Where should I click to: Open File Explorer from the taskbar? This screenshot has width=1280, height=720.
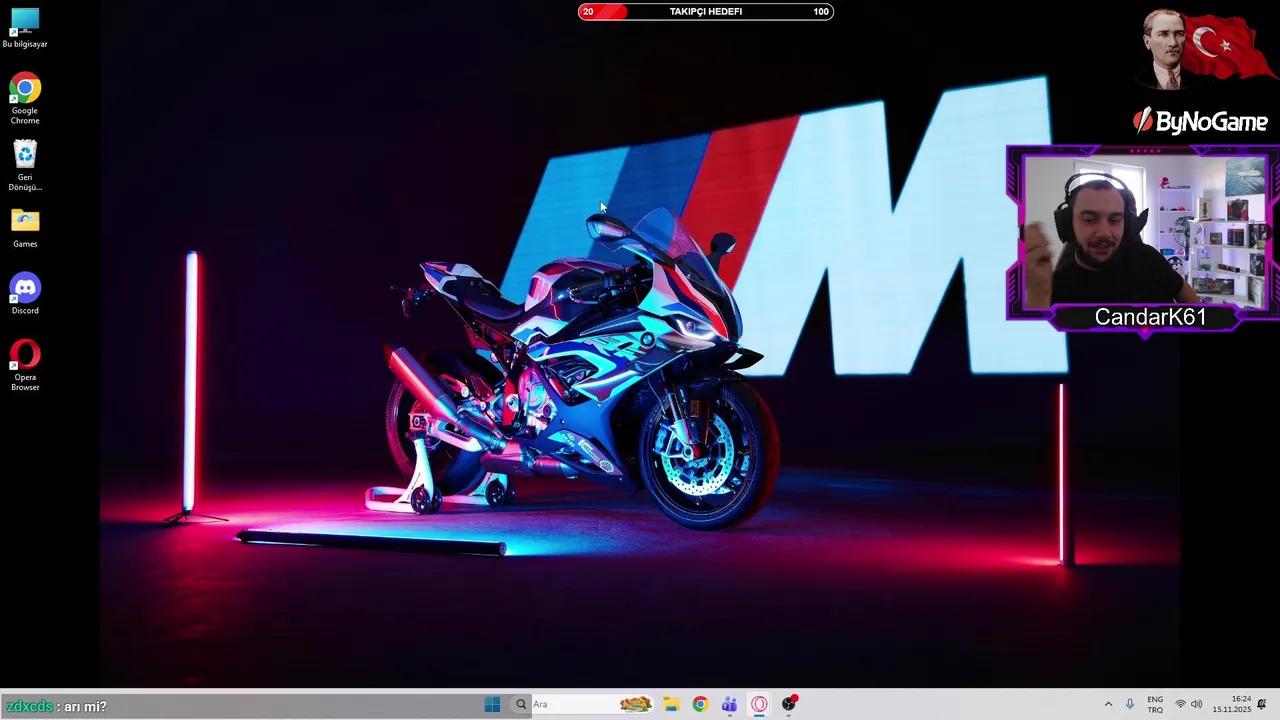671,704
